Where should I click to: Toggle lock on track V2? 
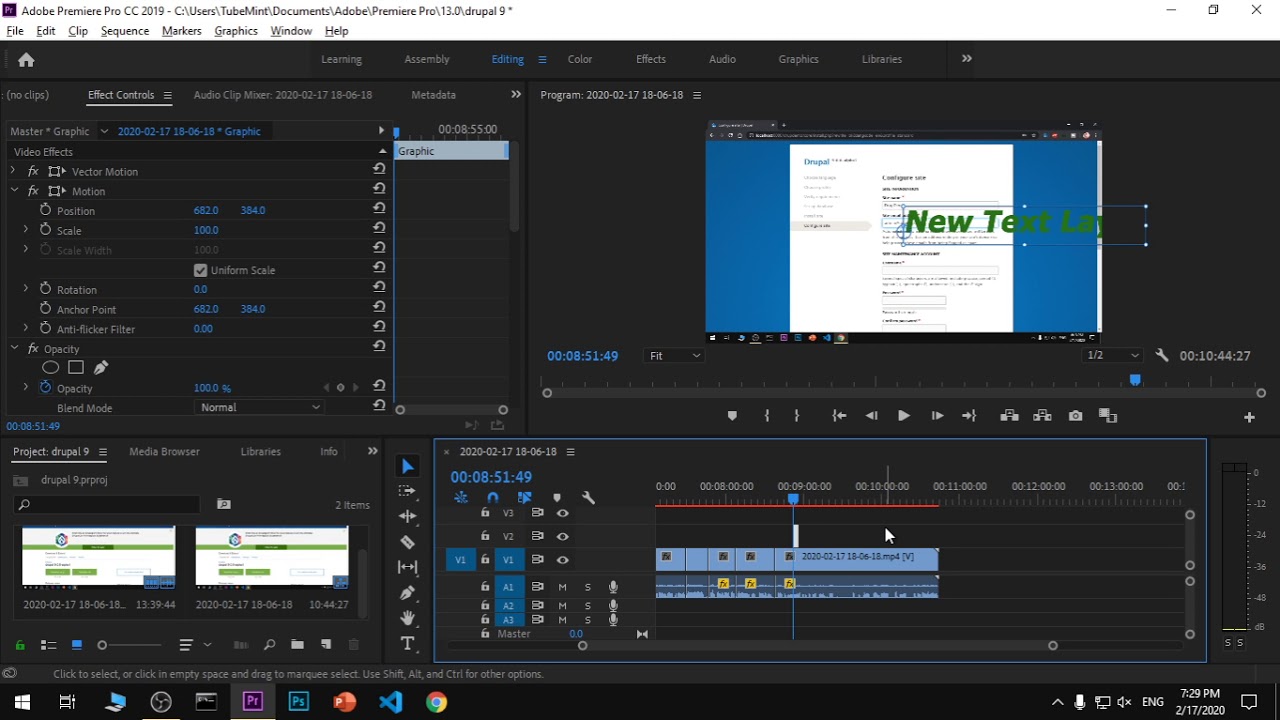(485, 536)
